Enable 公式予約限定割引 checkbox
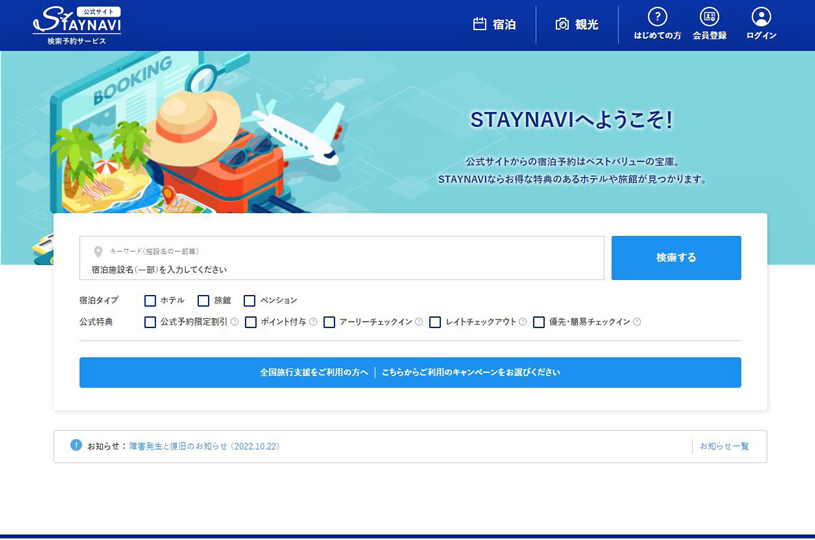 (x=150, y=322)
